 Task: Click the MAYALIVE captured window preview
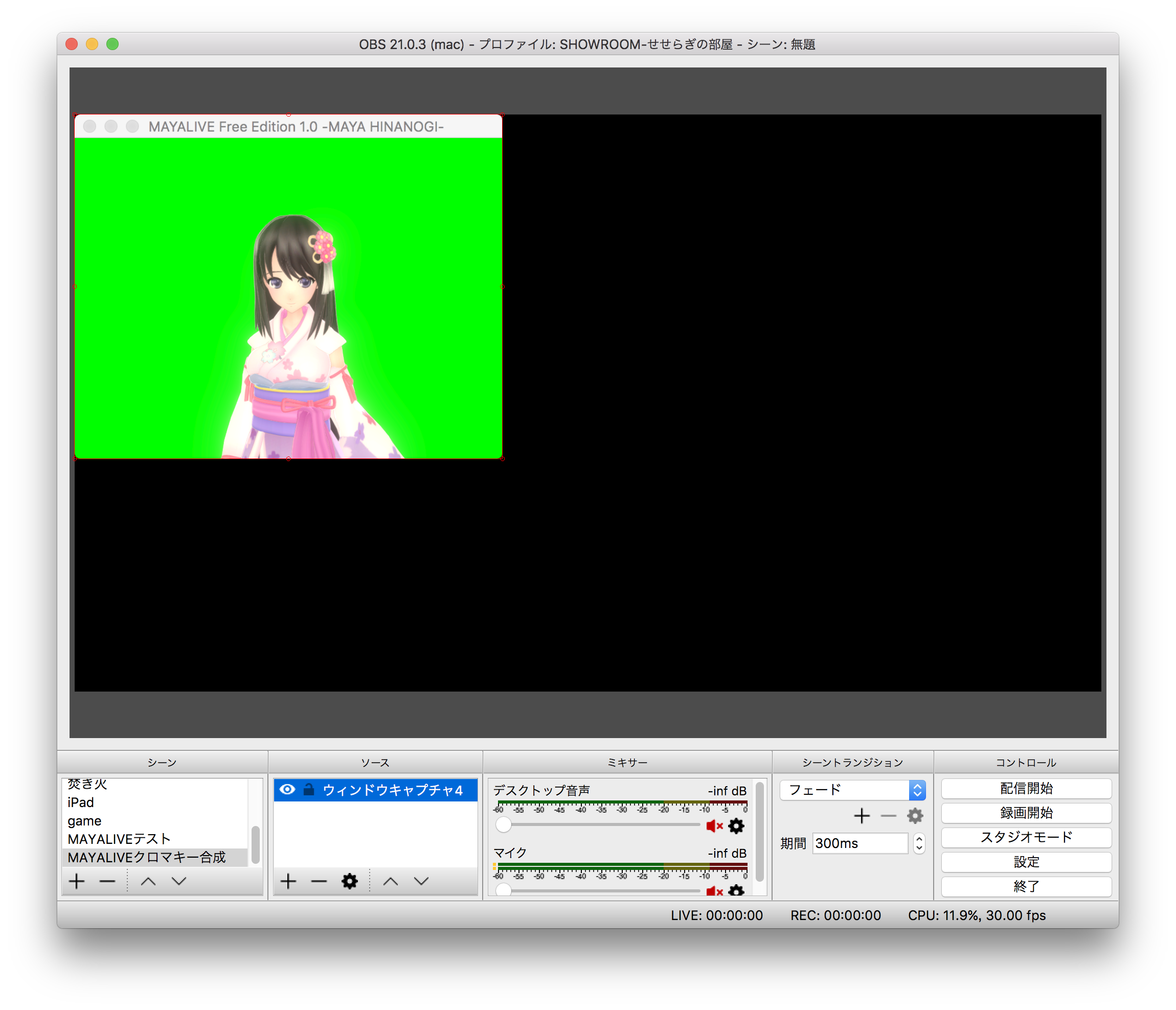[288, 287]
